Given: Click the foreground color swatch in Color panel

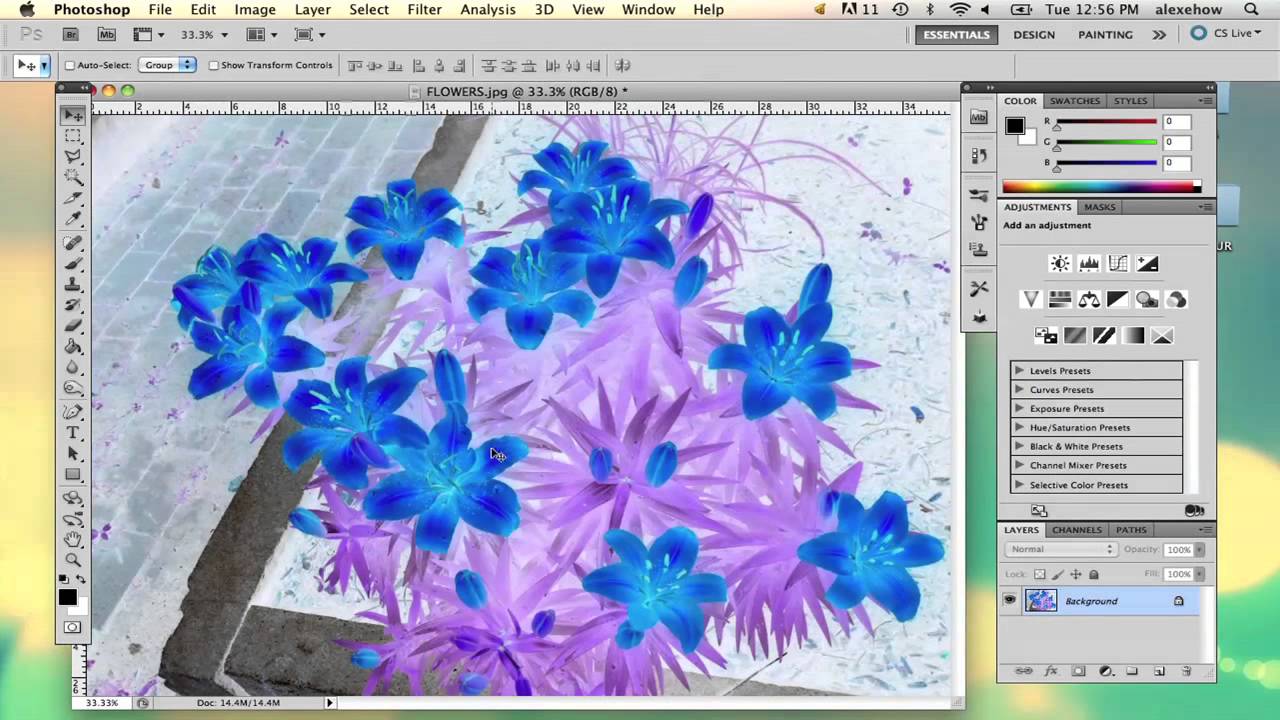Looking at the screenshot, I should coord(1015,126).
